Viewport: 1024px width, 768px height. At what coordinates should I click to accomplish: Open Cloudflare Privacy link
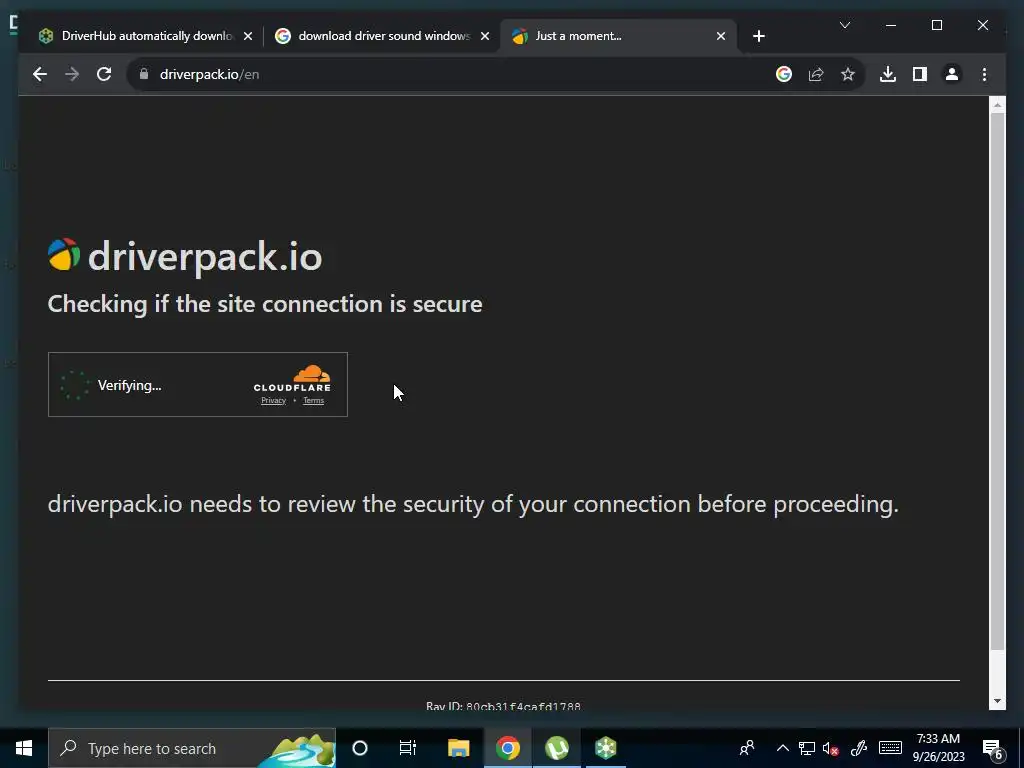[274, 400]
